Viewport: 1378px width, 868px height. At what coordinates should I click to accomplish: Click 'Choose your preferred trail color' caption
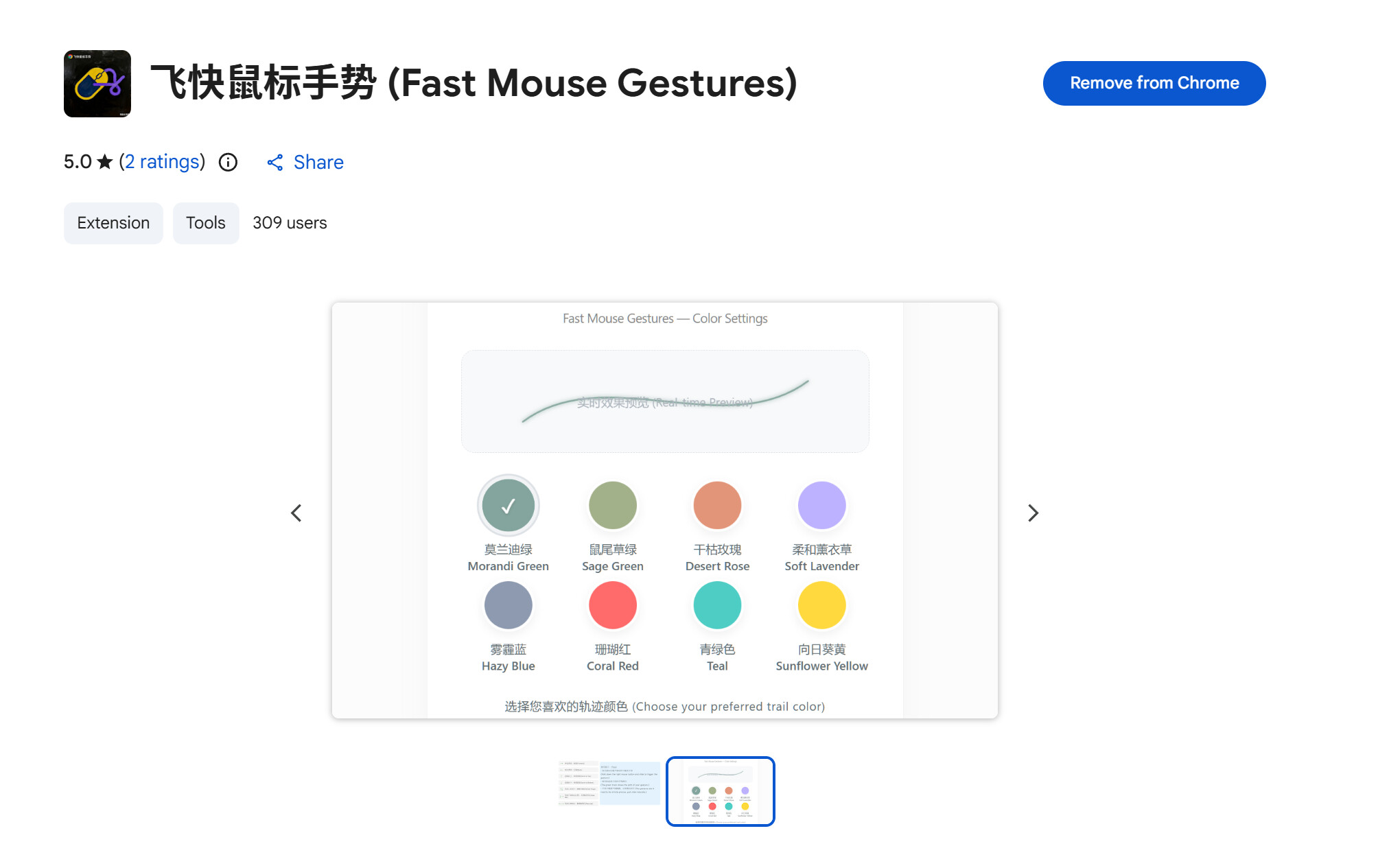(665, 707)
